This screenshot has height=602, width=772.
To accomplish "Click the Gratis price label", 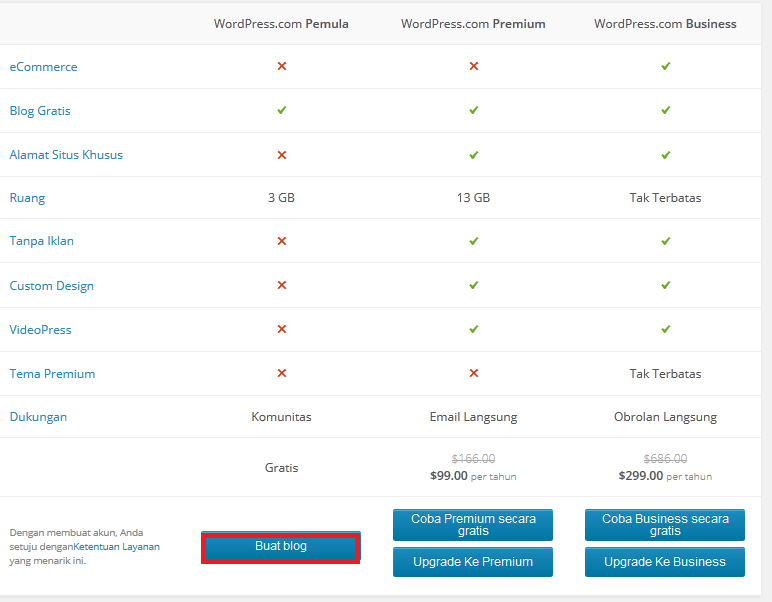I will tap(281, 468).
